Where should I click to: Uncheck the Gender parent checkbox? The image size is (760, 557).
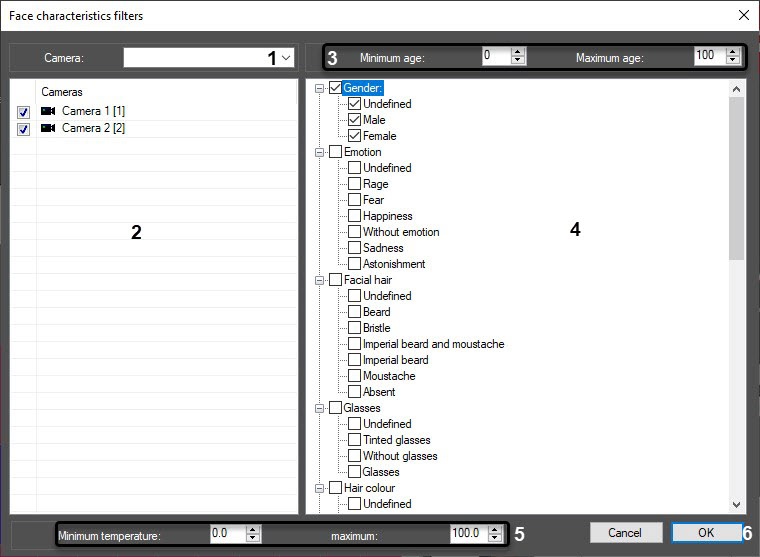click(x=335, y=88)
